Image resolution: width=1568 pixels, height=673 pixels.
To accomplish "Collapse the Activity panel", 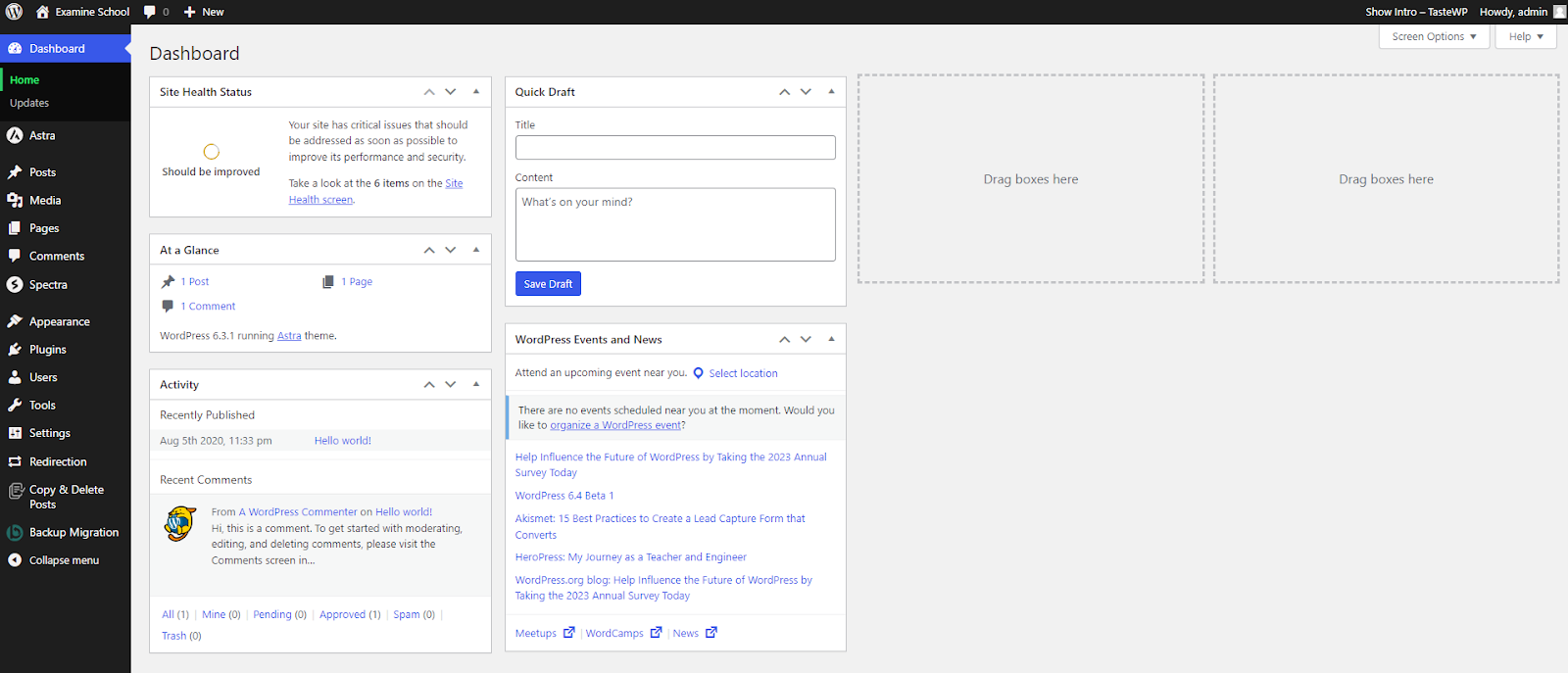I will tap(476, 384).
